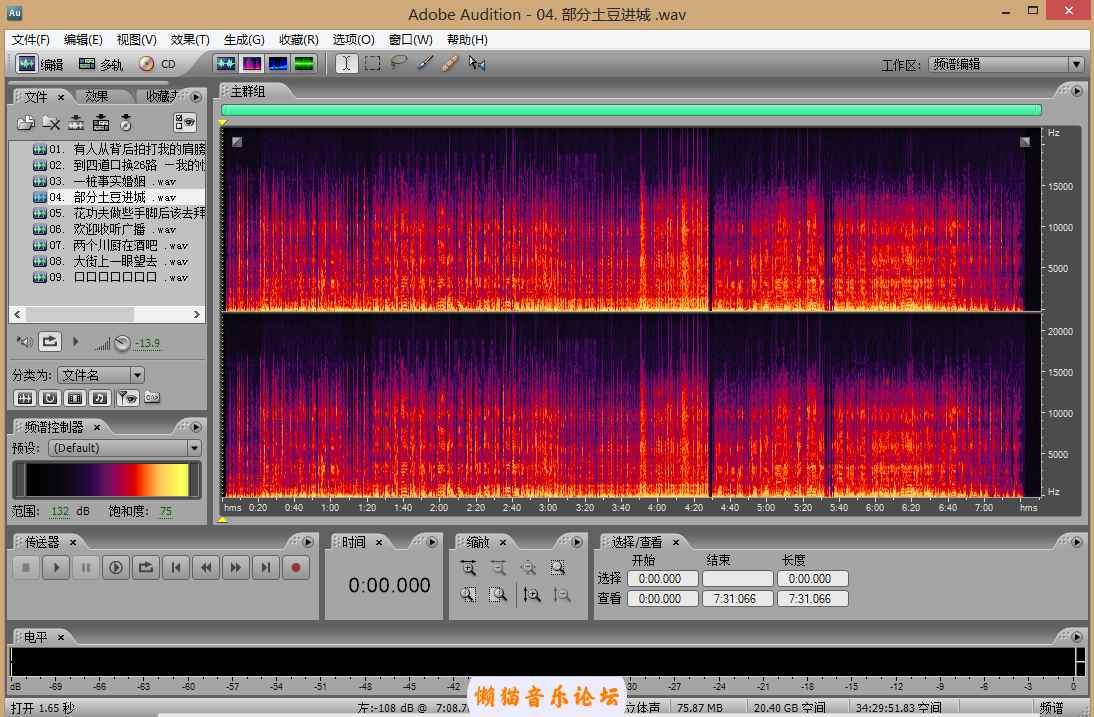Image resolution: width=1094 pixels, height=717 pixels.
Task: Toggle the file panel options eye button
Action: tap(185, 123)
